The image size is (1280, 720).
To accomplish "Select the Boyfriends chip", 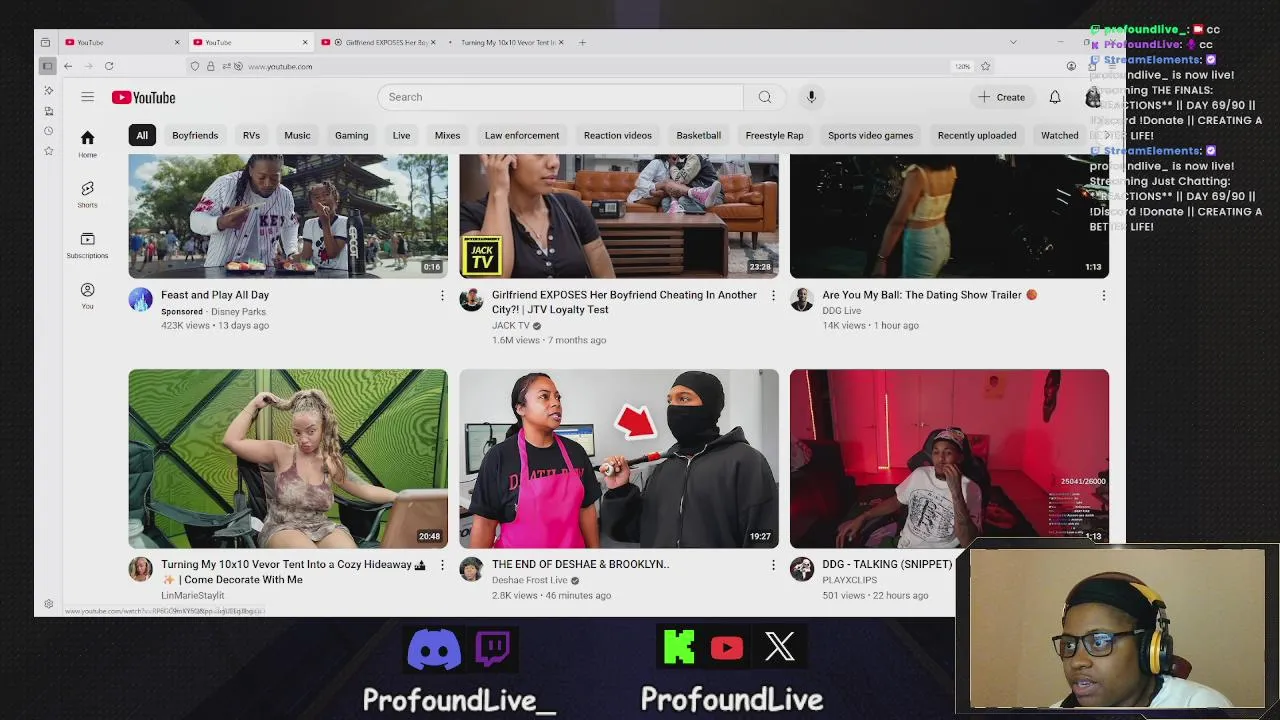I will point(195,135).
